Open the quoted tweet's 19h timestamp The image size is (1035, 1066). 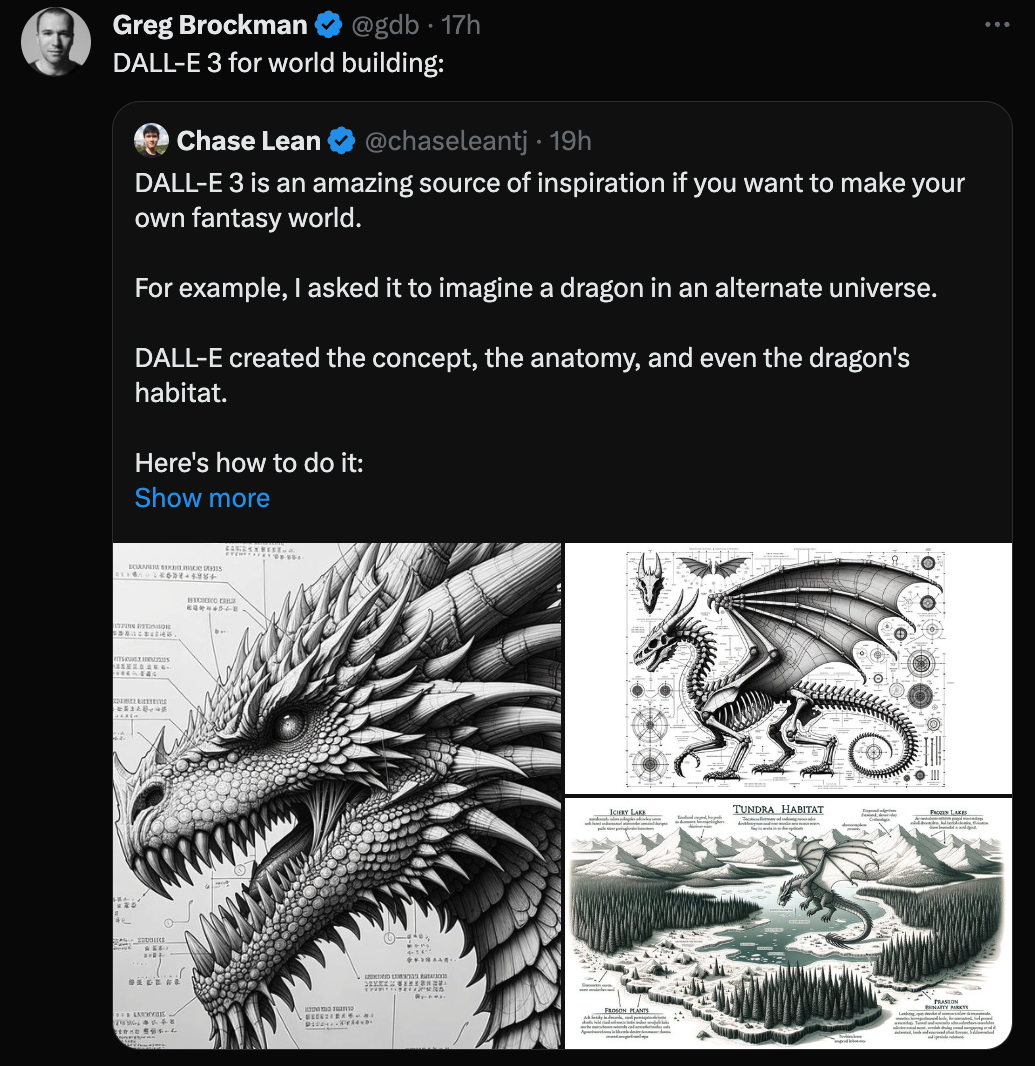(x=570, y=141)
